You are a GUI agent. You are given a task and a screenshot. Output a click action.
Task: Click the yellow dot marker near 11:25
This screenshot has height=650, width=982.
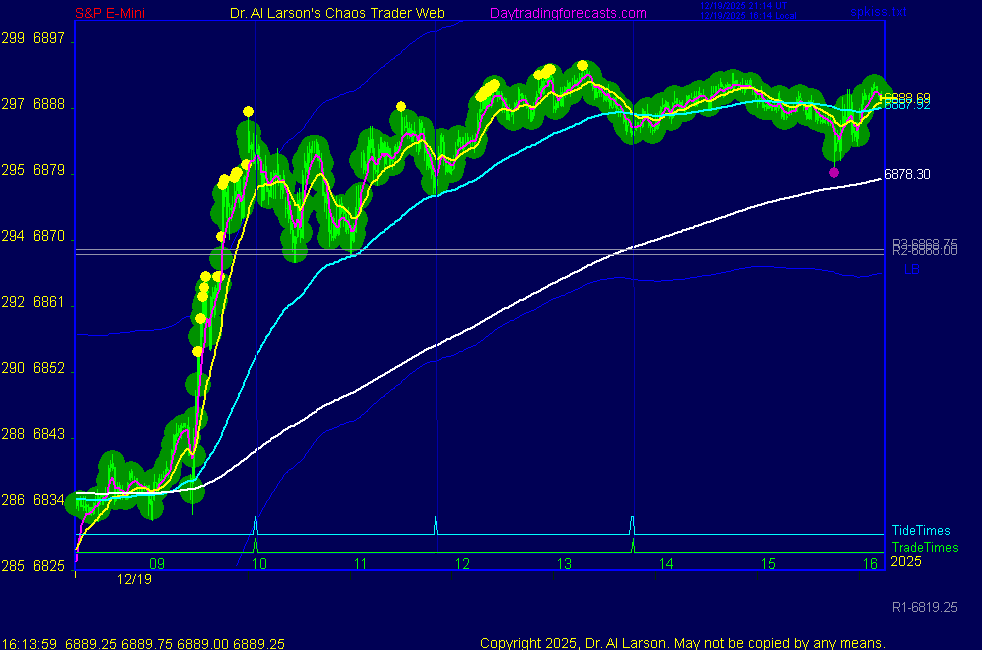pyautogui.click(x=400, y=106)
